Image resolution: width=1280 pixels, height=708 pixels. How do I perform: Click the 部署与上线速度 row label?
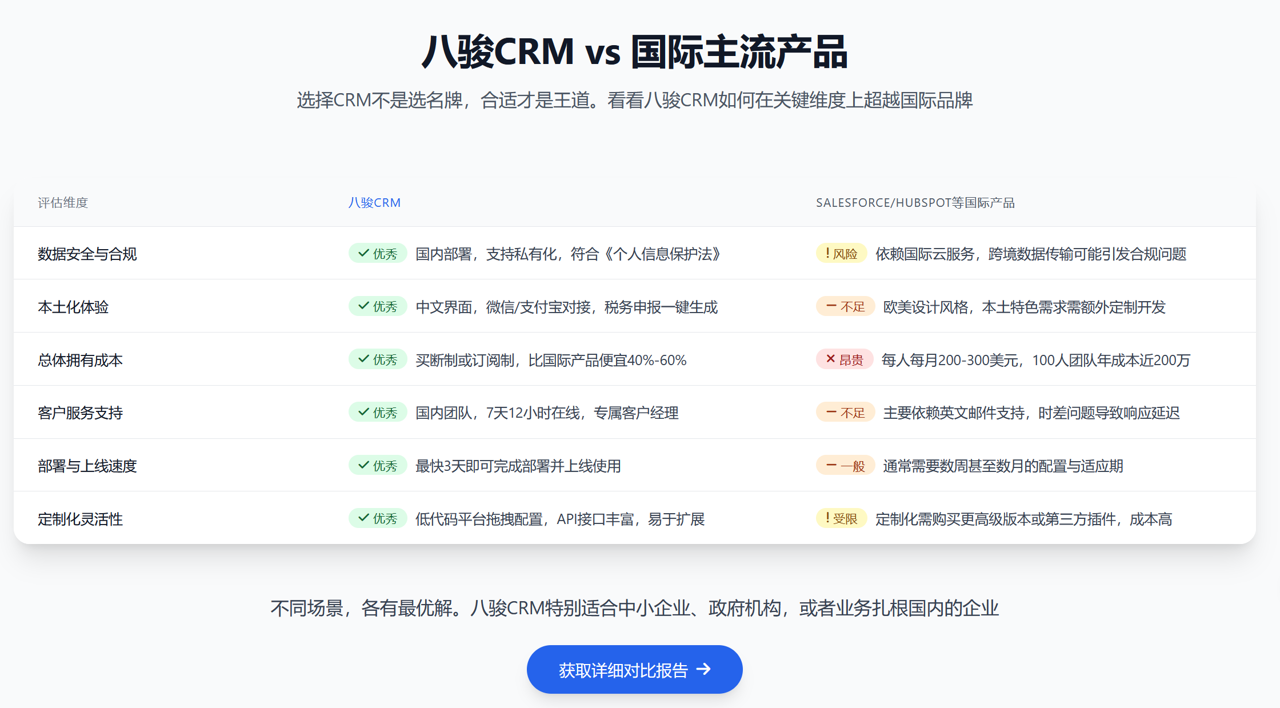click(87, 466)
